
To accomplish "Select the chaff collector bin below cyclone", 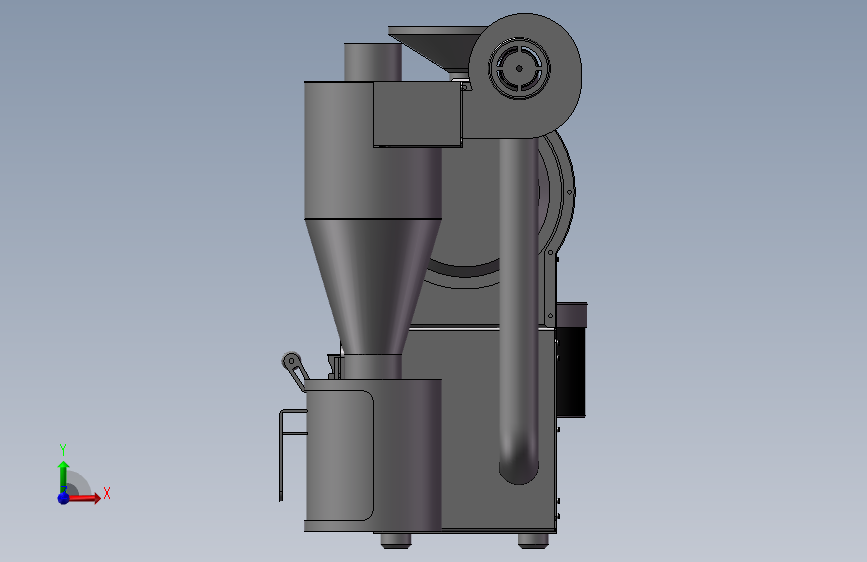I will click(373, 456).
